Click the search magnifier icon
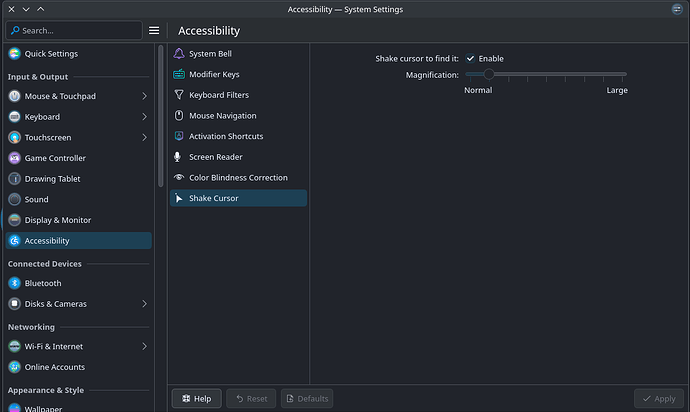Screen dimensions: 690x412 point(15,30)
